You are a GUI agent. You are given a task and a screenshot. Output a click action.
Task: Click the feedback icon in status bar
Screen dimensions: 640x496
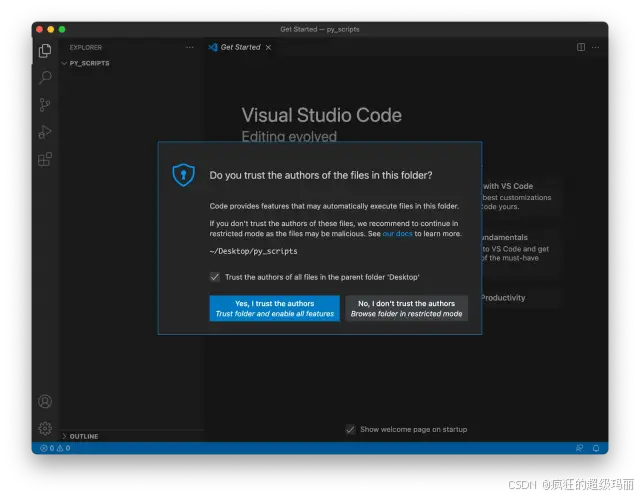coord(579,448)
